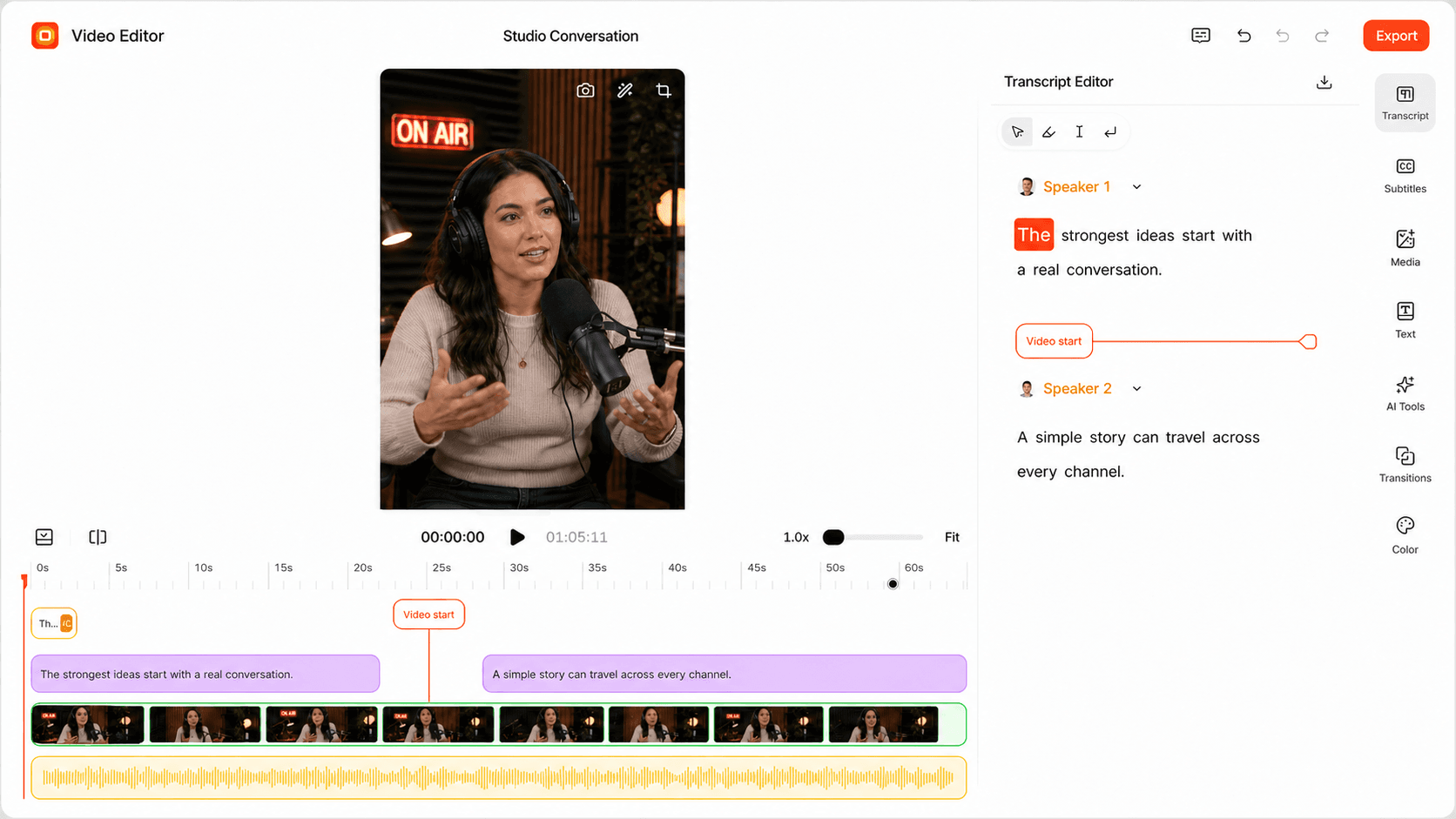This screenshot has height=819, width=1456.
Task: Open the Media sidebar tab
Action: pyautogui.click(x=1405, y=248)
